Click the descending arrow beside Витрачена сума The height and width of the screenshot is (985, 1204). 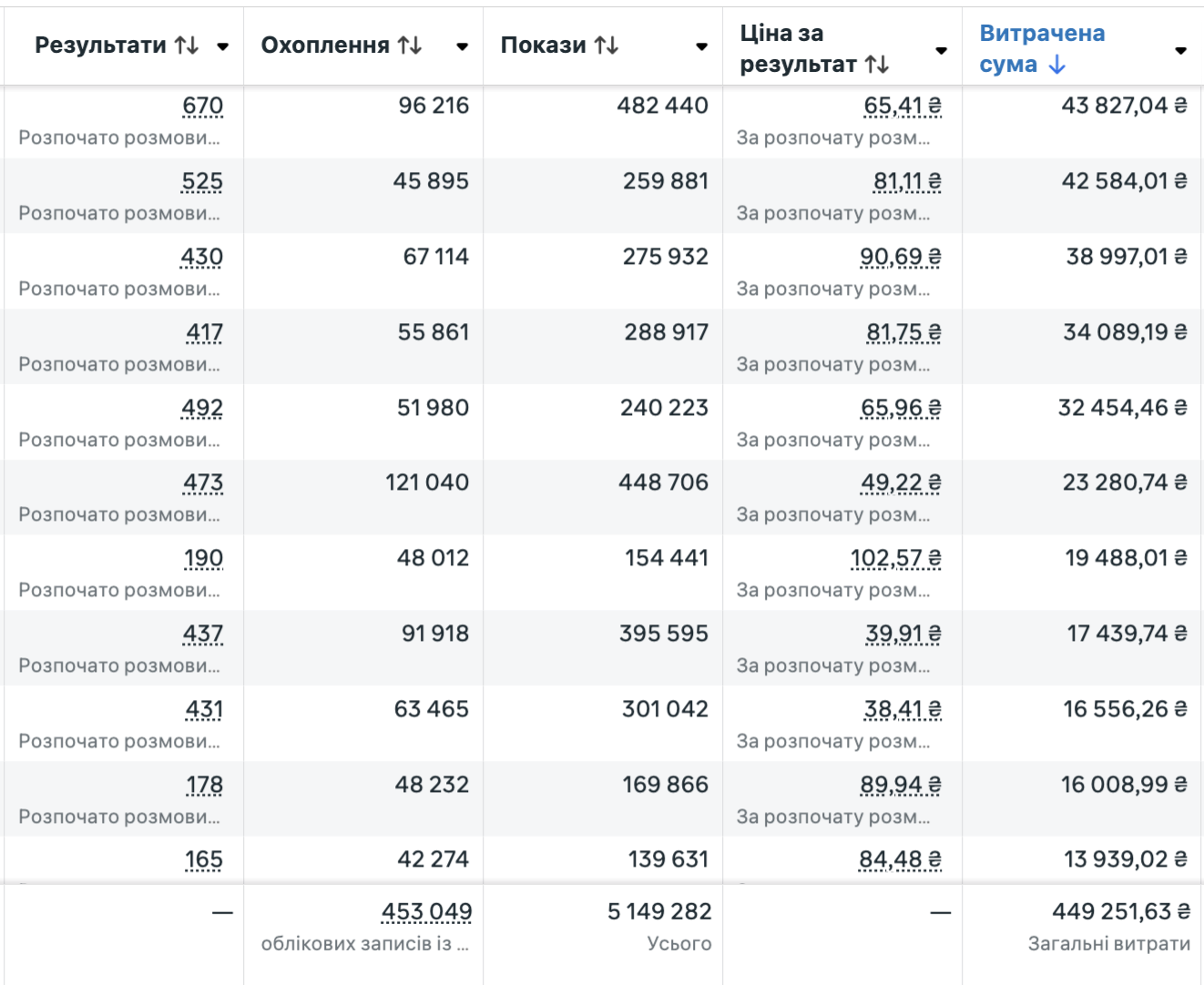(x=1056, y=65)
